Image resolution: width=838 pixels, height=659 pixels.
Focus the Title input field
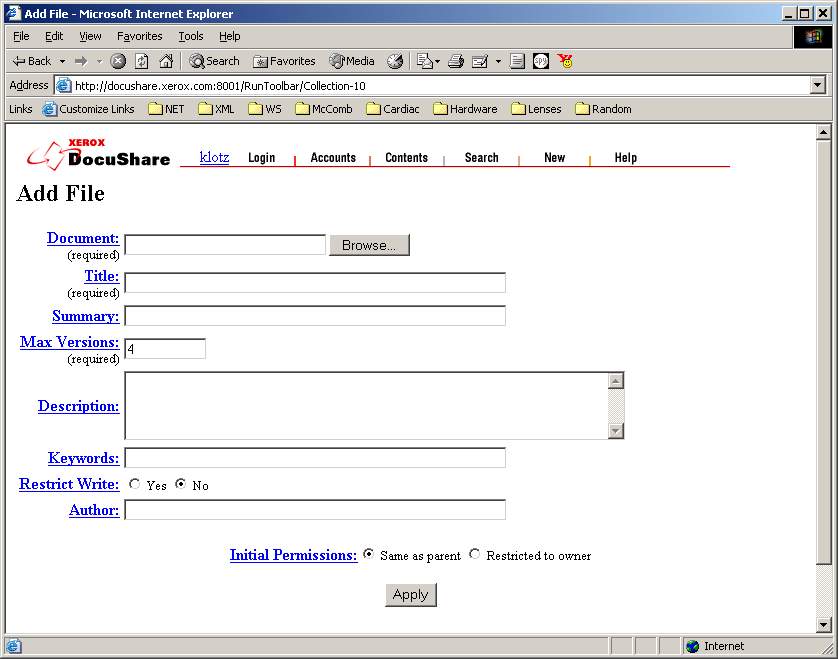(315, 283)
